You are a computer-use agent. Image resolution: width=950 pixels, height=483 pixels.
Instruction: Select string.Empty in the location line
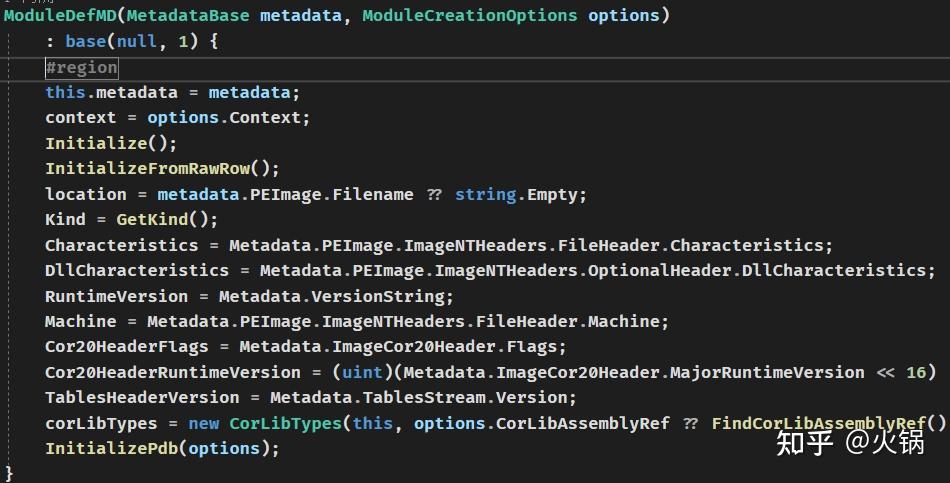[x=521, y=194]
